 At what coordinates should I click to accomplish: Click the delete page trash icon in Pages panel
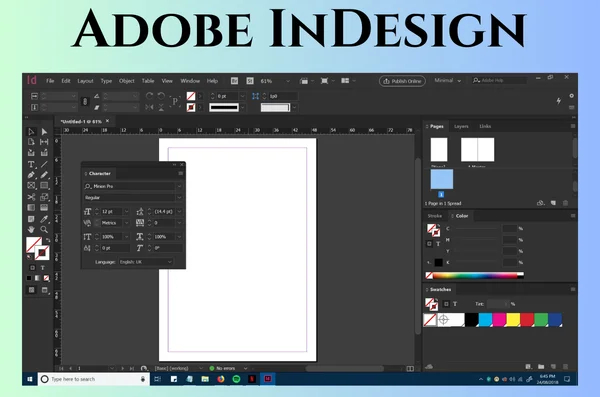(565, 203)
